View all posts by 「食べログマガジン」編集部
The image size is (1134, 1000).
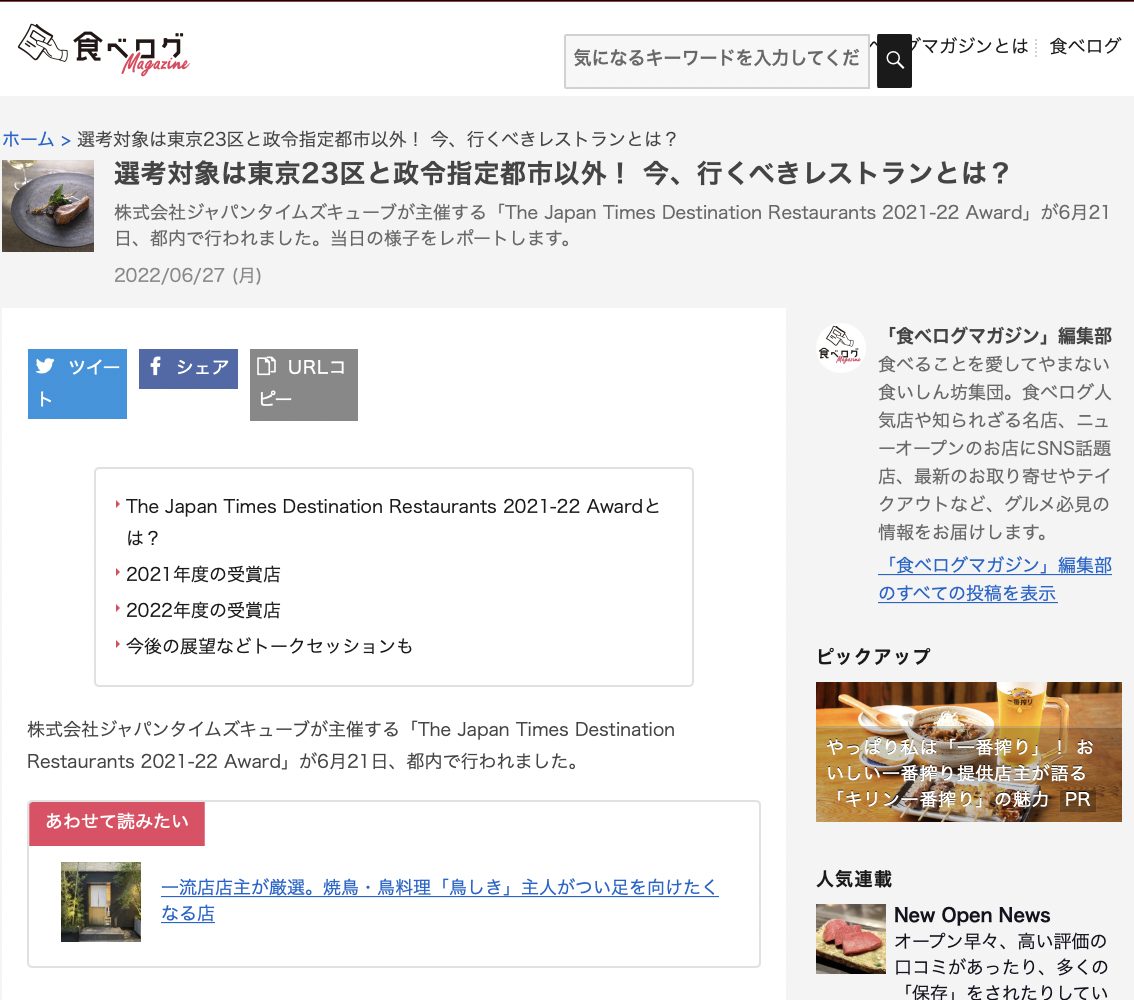point(994,579)
